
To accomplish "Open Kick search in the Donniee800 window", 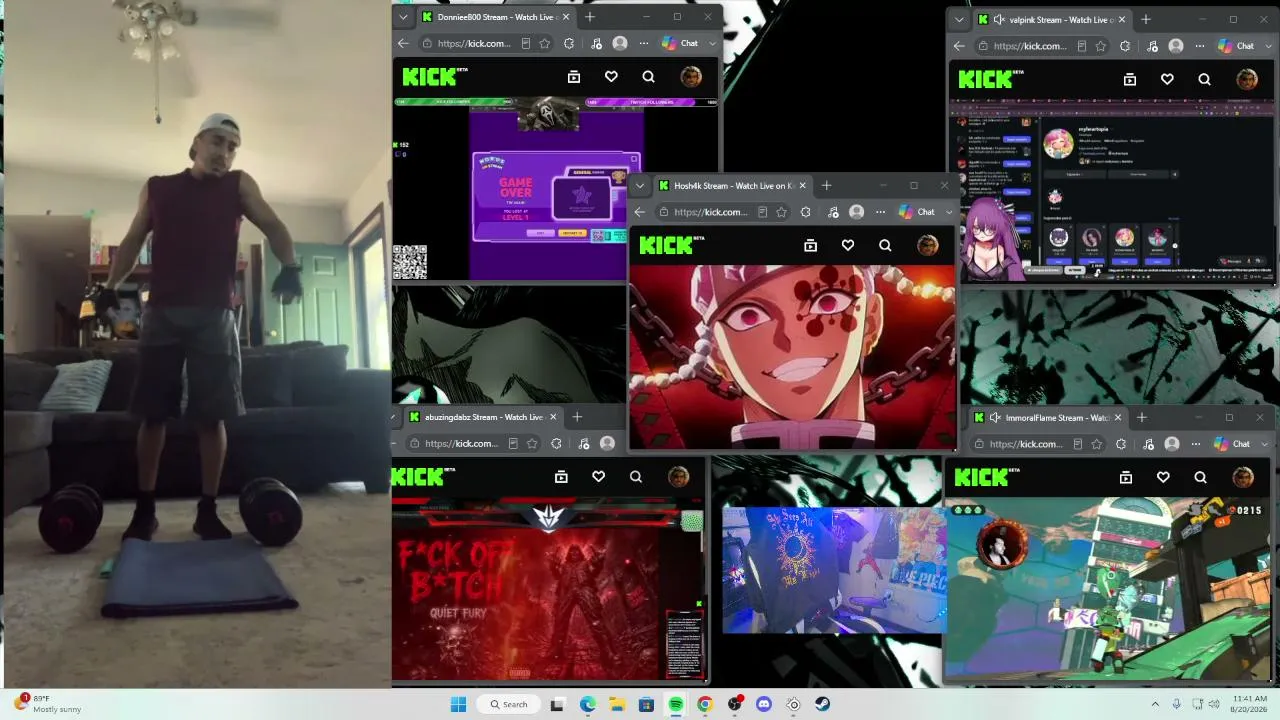I will pyautogui.click(x=648, y=77).
